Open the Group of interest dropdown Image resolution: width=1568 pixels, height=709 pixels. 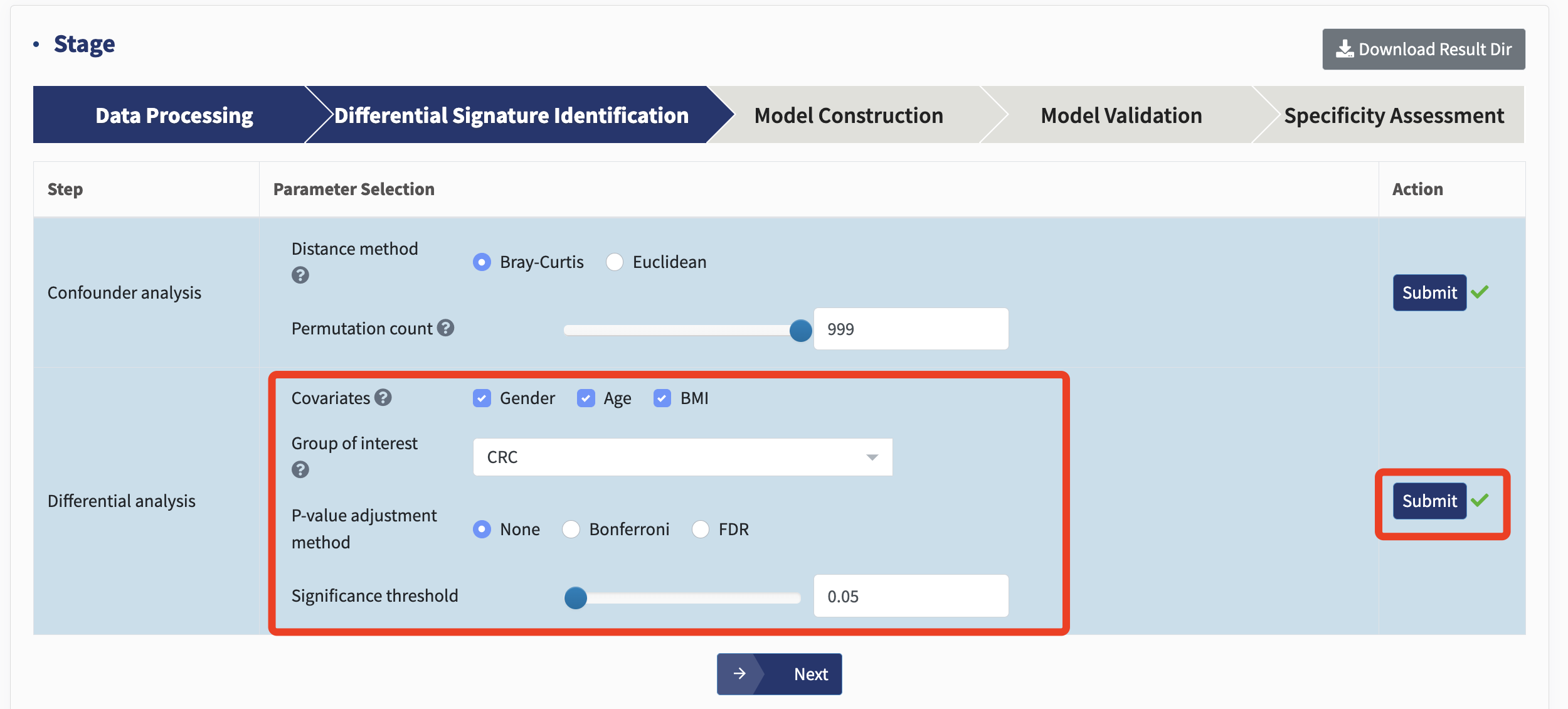point(683,457)
